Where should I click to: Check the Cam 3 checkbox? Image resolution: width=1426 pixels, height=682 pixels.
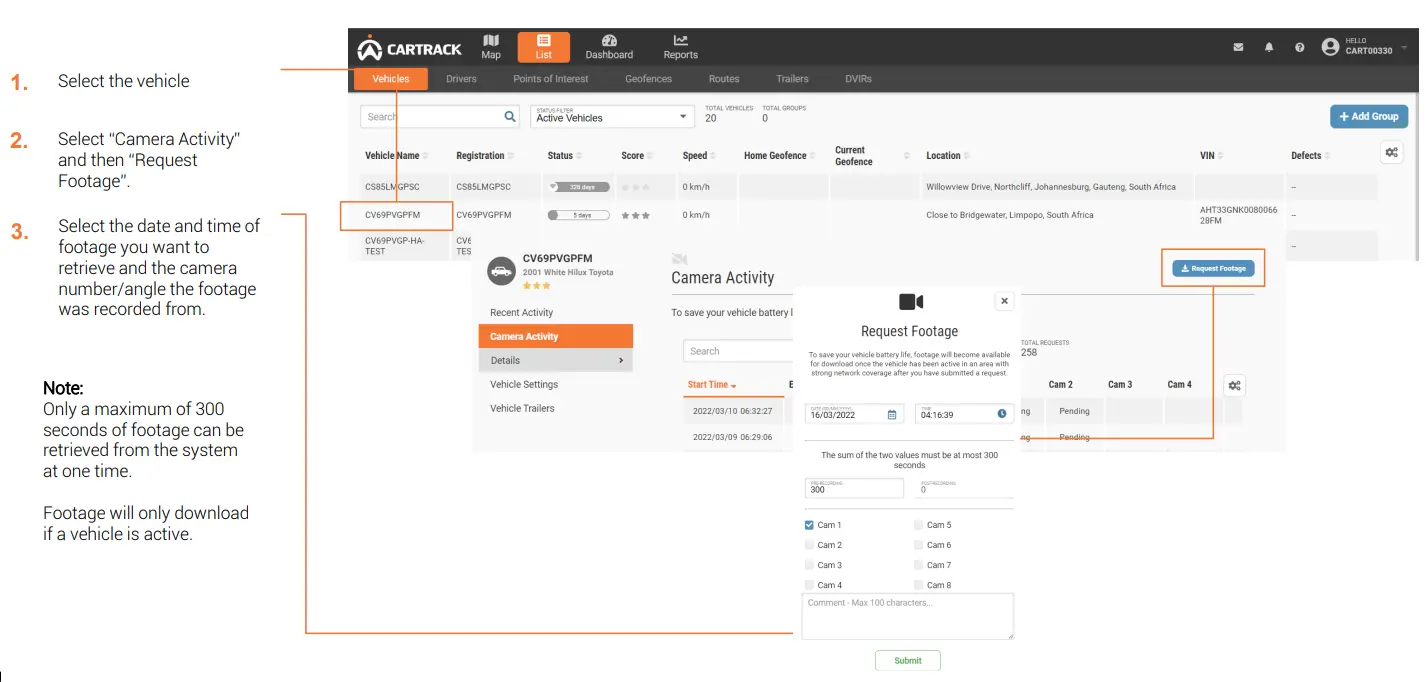(809, 565)
